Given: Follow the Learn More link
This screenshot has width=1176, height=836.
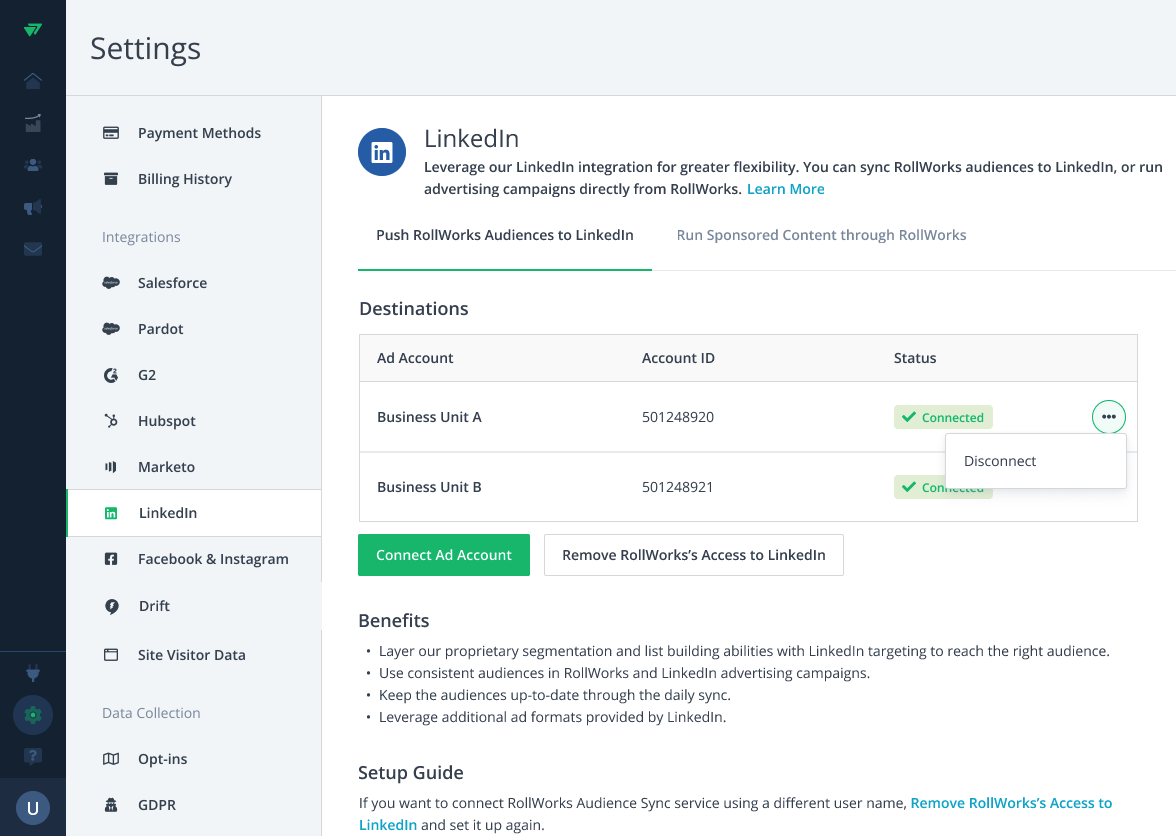Looking at the screenshot, I should (x=785, y=189).
